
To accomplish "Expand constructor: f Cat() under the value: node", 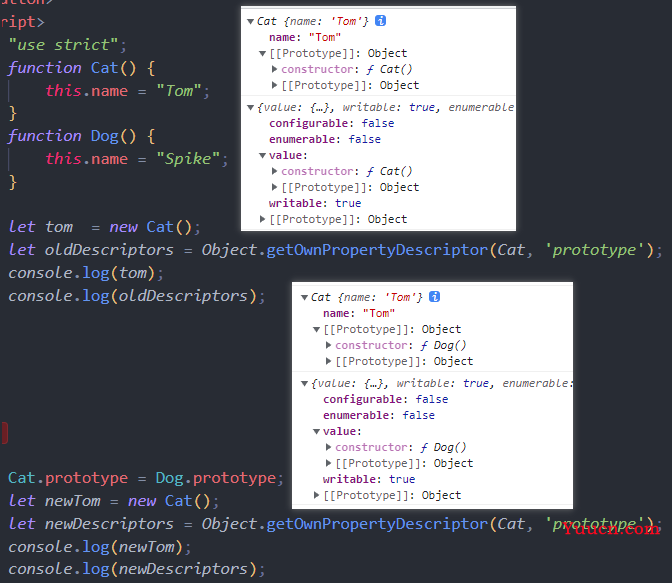I will (x=275, y=171).
